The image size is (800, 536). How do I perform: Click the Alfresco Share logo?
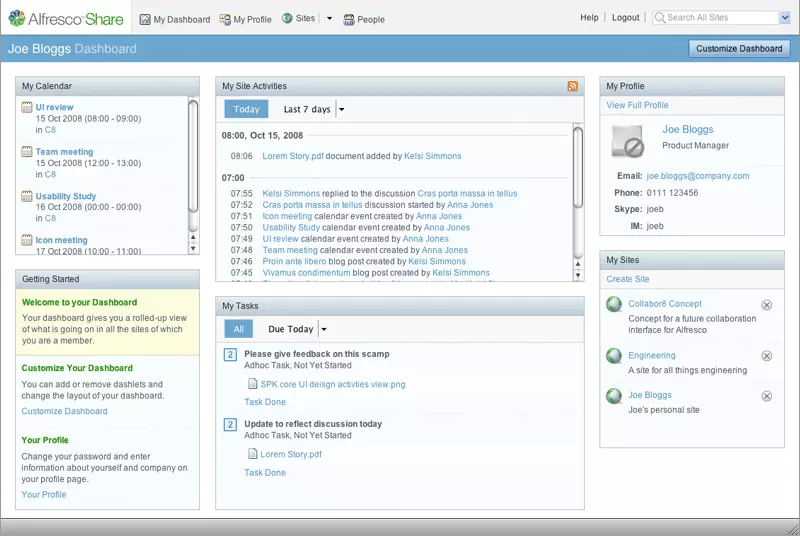[66, 18]
